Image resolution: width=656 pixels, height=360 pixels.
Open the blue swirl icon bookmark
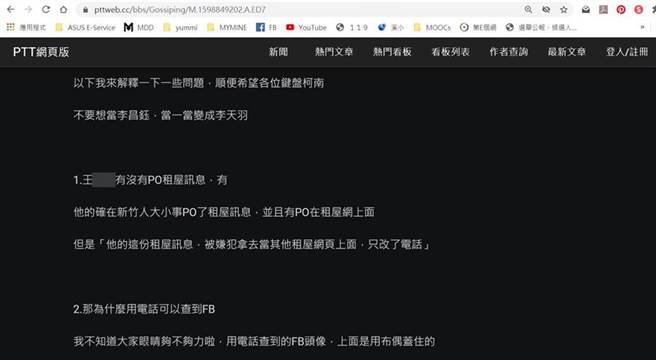coord(391,28)
